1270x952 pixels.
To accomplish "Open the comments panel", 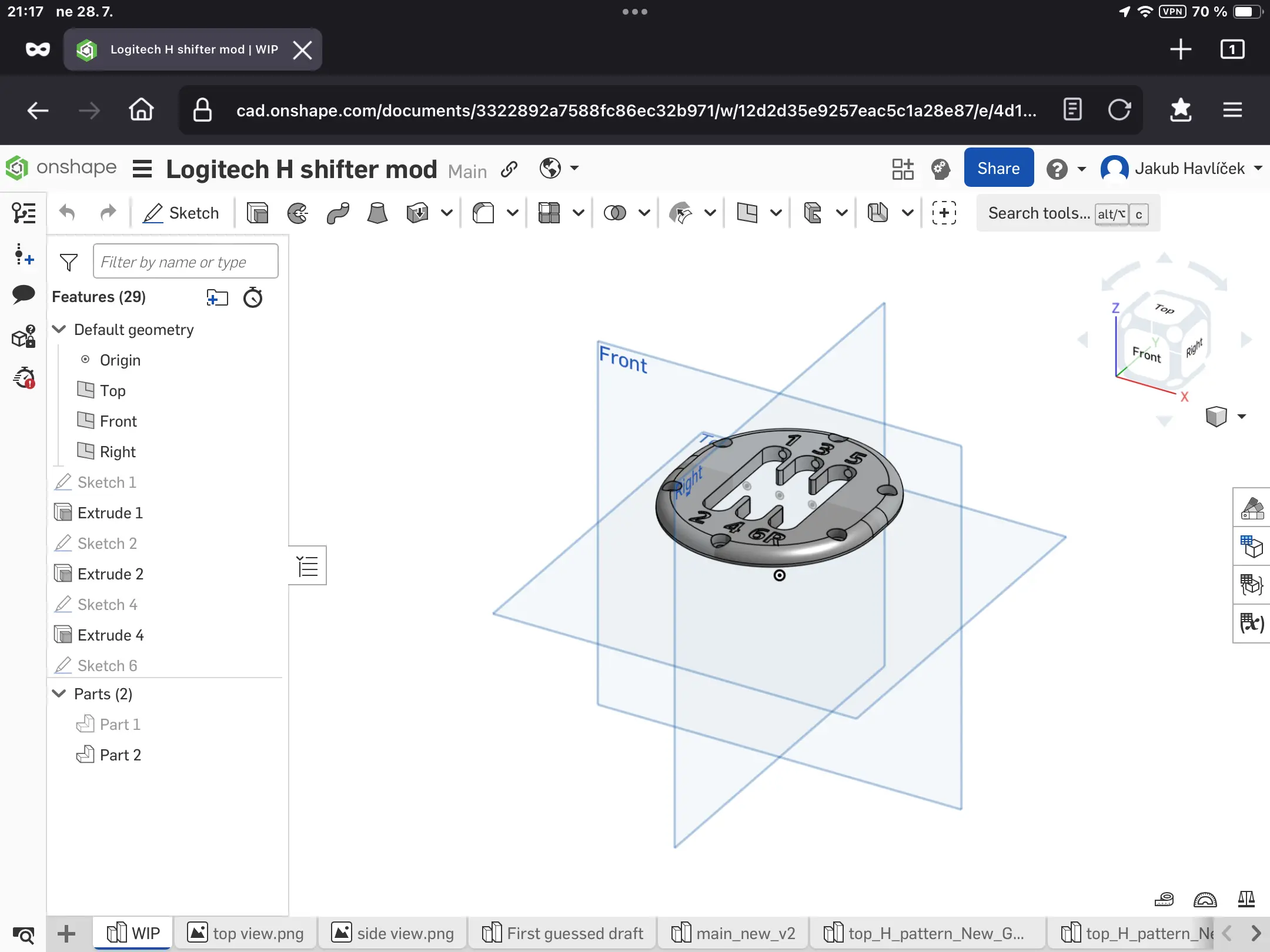I will point(24,294).
